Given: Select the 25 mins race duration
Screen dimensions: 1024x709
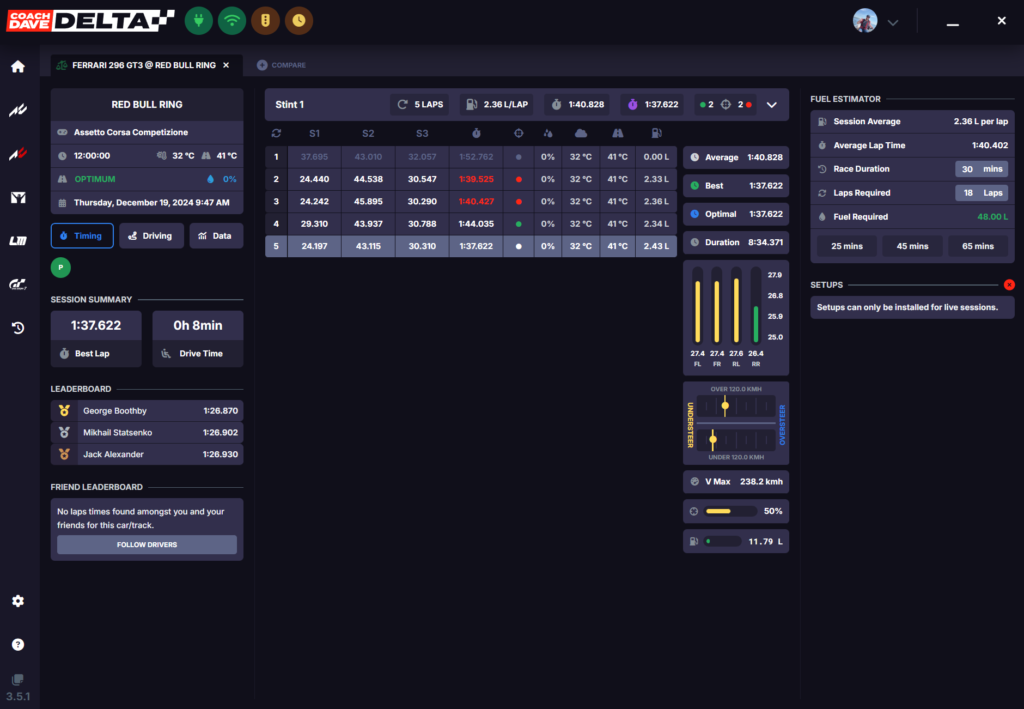Looking at the screenshot, I should point(846,246).
